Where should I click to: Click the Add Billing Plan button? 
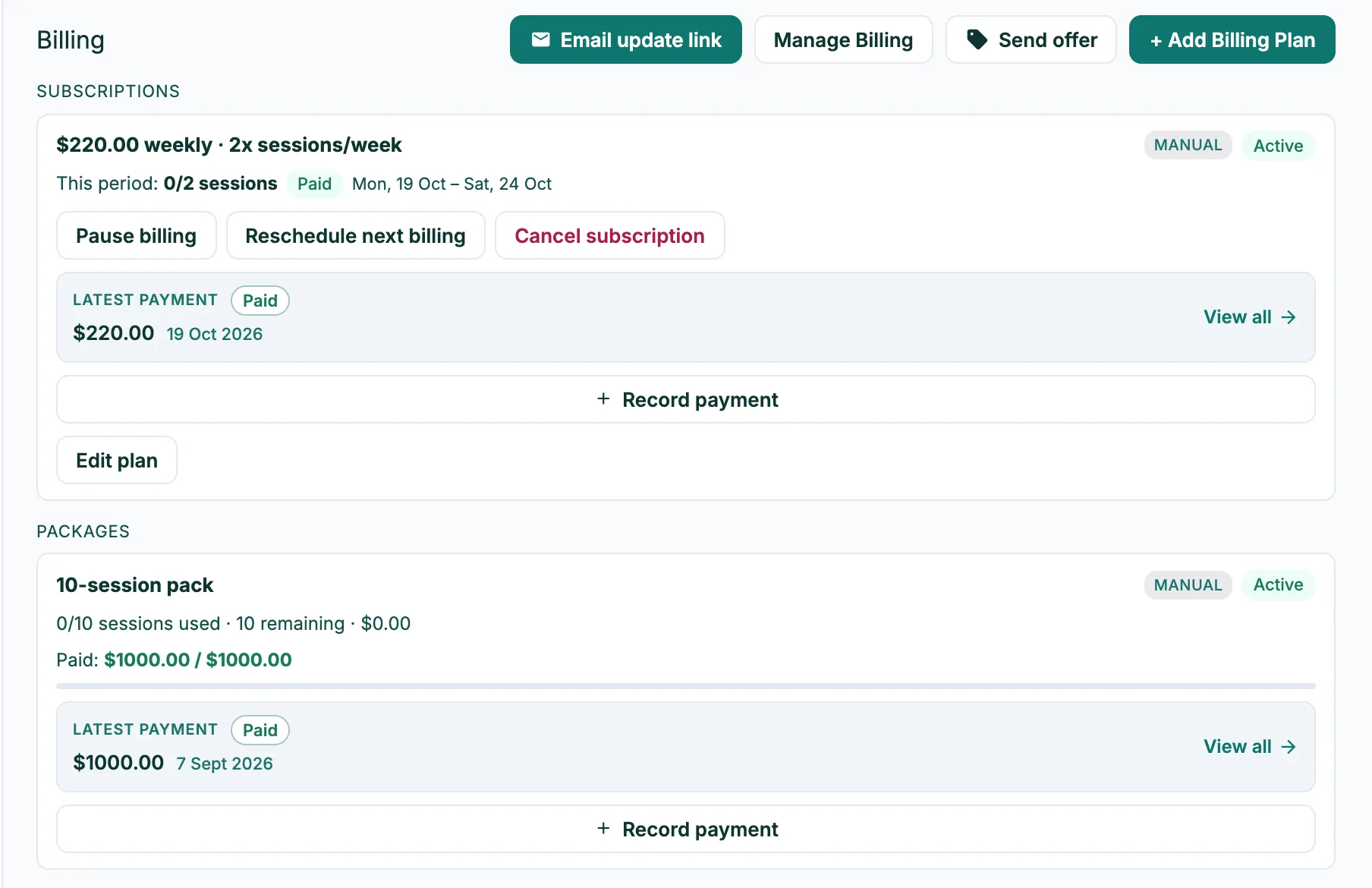1232,39
